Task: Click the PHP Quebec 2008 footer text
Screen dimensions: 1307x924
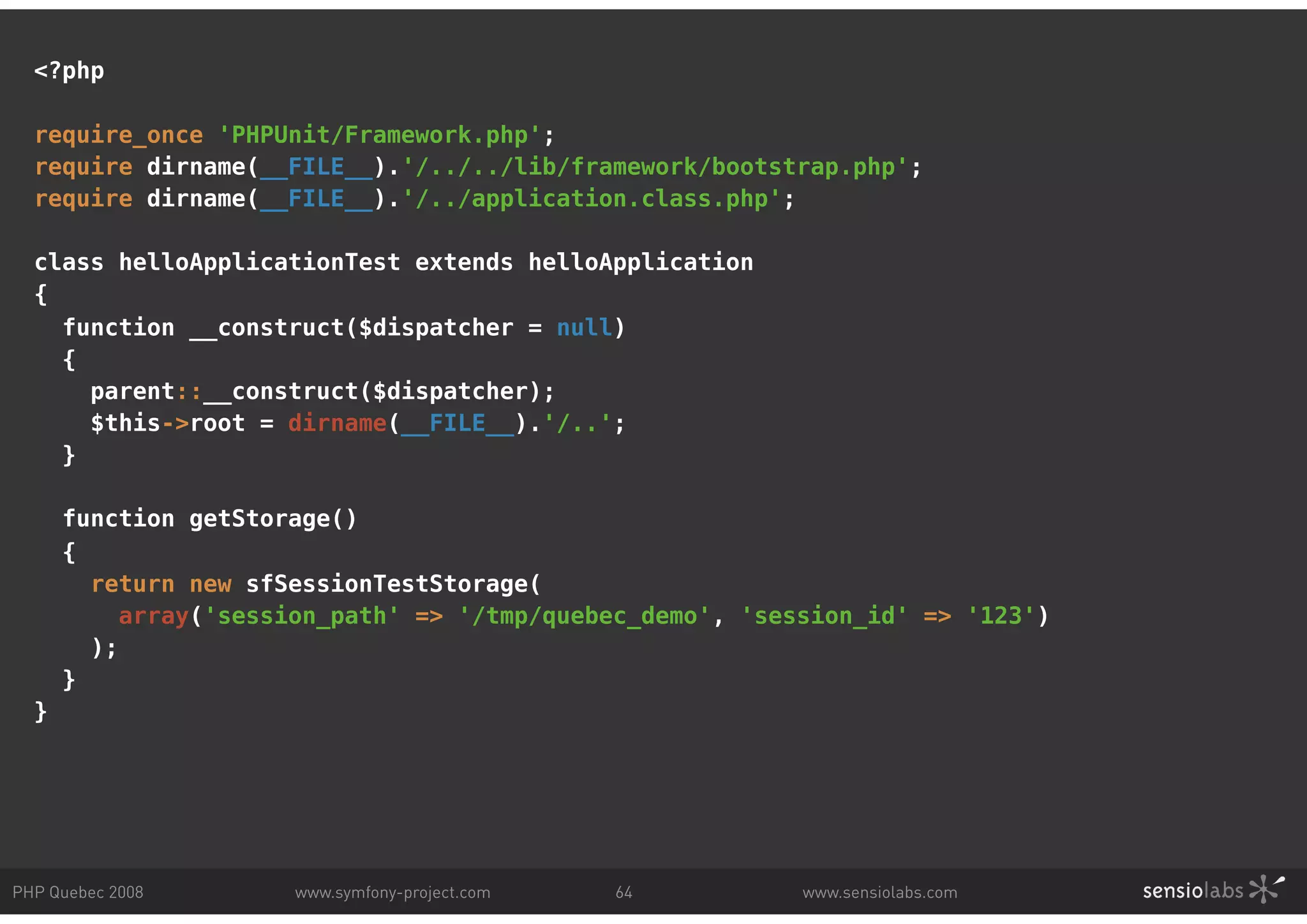Action: tap(78, 892)
